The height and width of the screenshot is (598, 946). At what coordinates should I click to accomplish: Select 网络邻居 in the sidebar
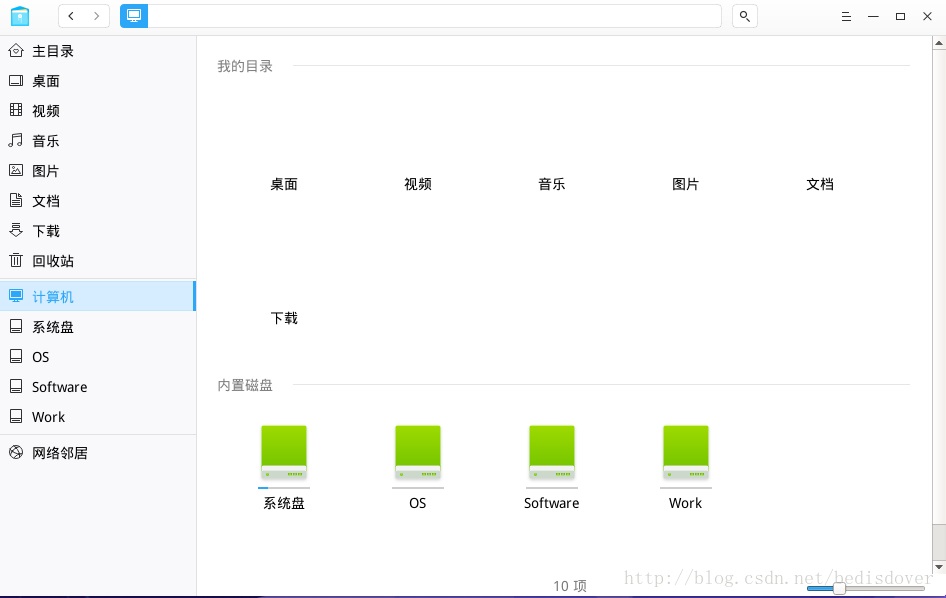59,453
